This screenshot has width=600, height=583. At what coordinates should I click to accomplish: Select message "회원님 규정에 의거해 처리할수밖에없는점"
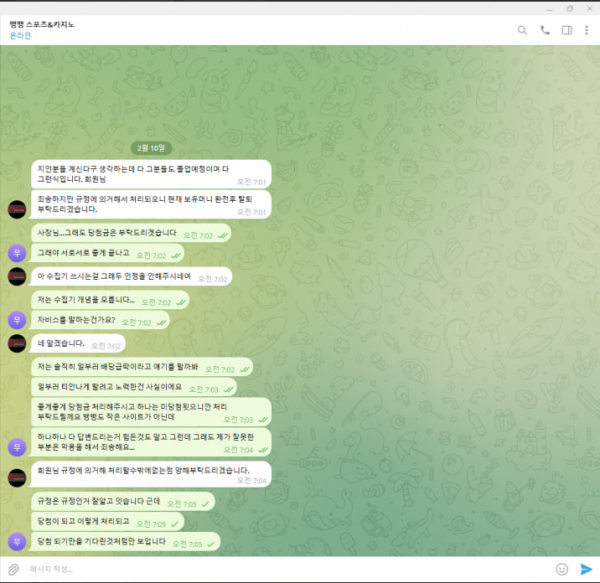pyautogui.click(x=151, y=475)
